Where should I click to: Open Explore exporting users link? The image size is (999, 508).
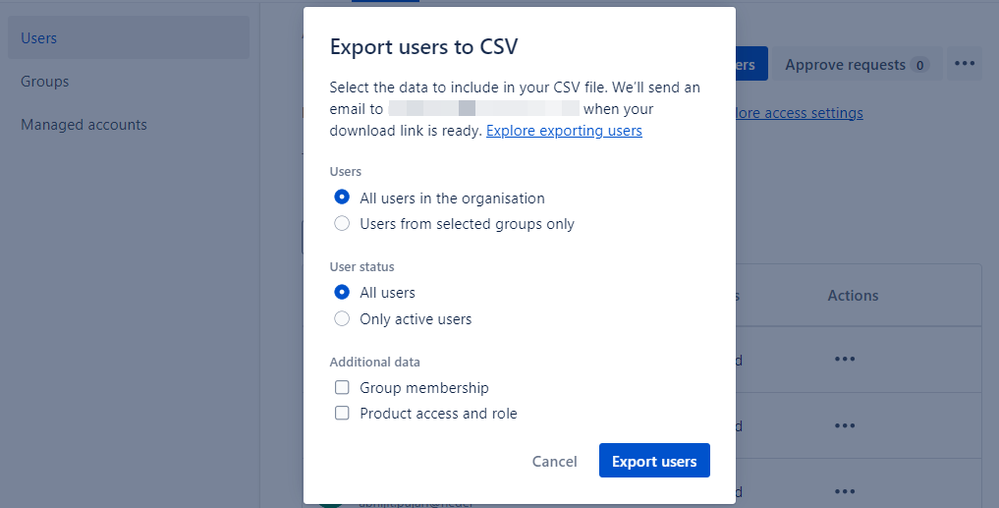coord(564,131)
